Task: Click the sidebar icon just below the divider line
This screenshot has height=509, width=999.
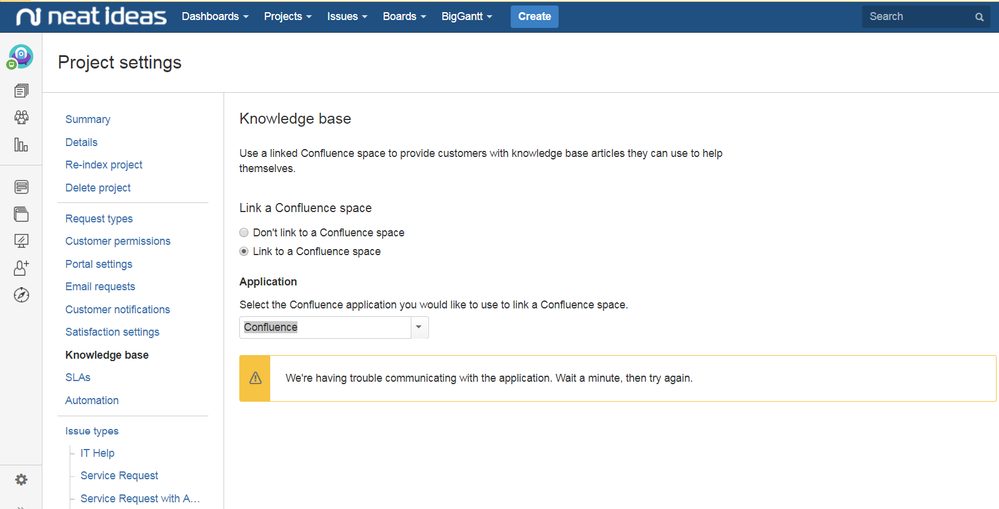Action: pos(21,187)
